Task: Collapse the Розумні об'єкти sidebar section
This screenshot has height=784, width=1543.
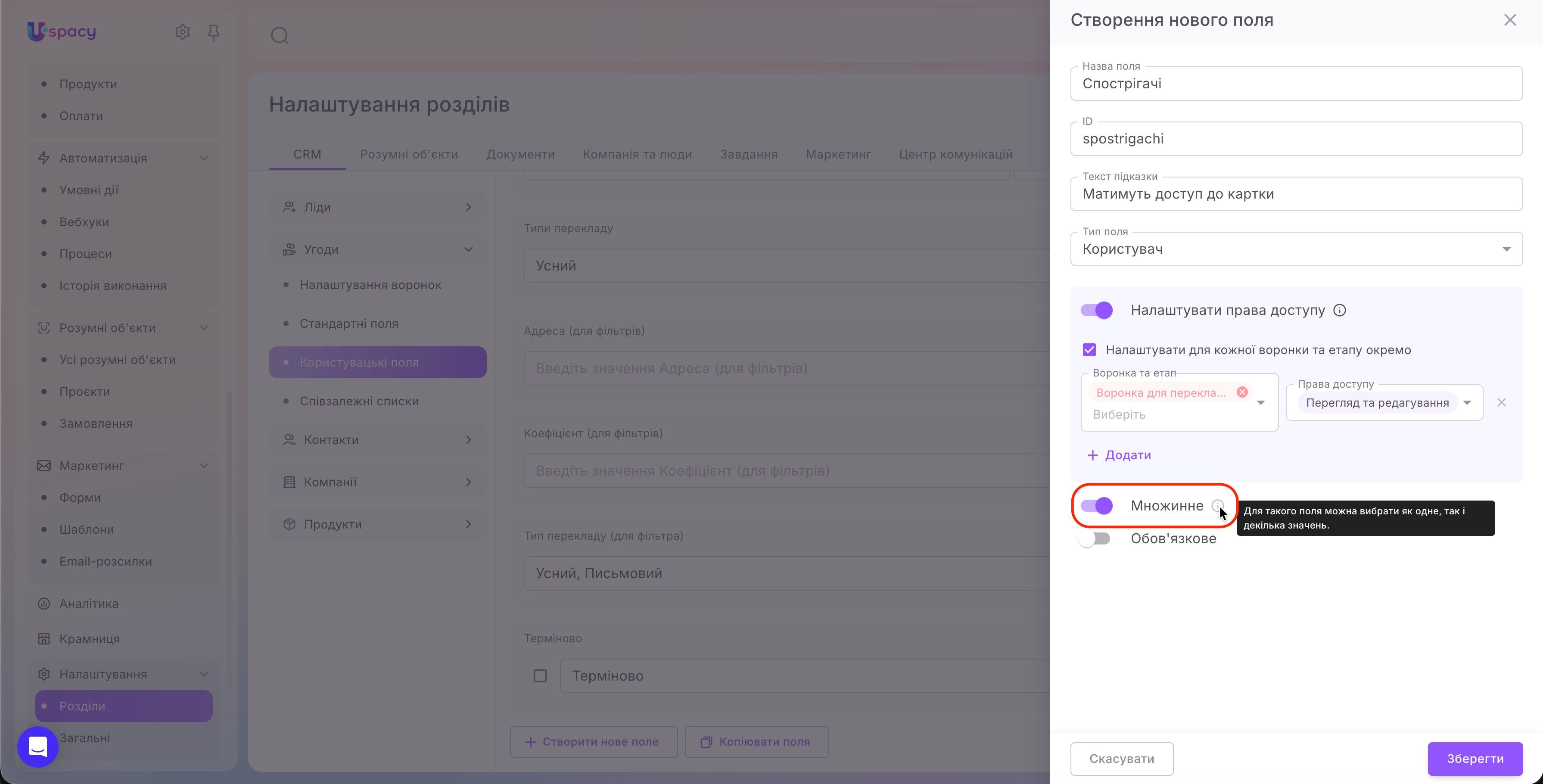Action: pos(204,328)
